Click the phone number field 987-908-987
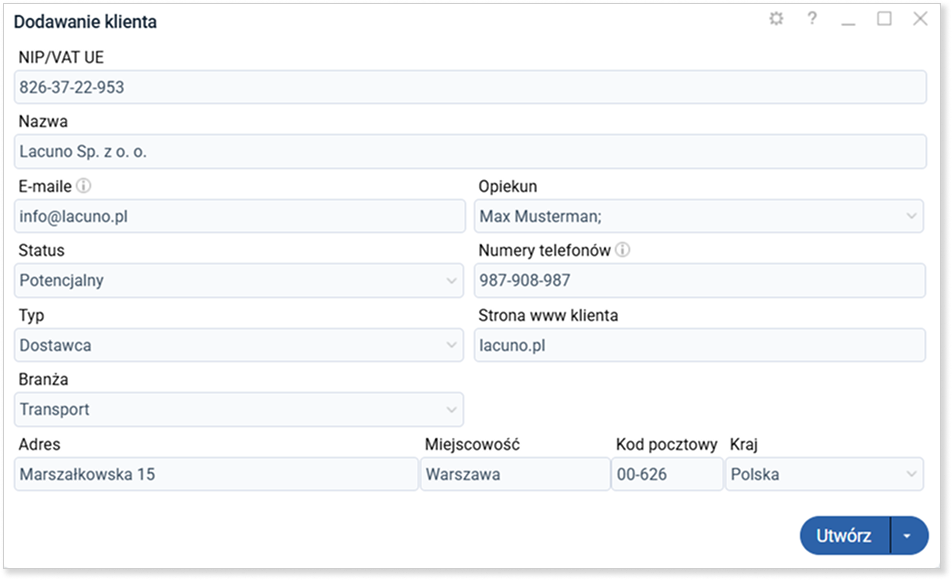 pos(700,281)
